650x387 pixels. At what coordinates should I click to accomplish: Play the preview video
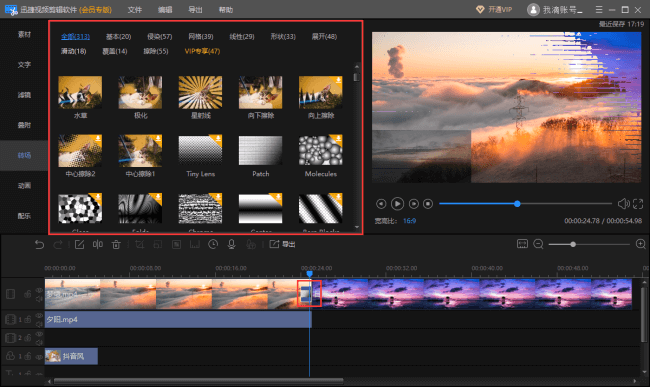397,204
